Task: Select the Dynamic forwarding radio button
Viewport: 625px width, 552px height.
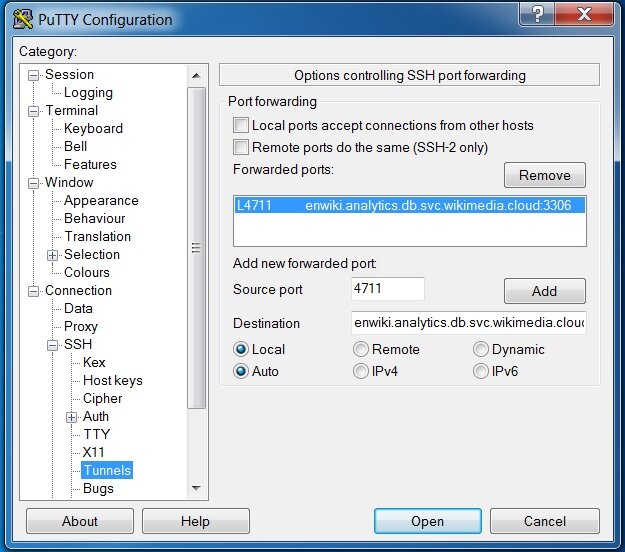Action: click(x=481, y=350)
